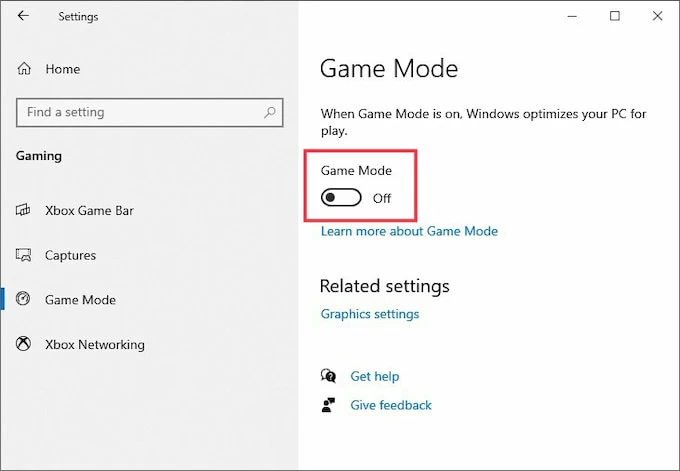The height and width of the screenshot is (471, 680).
Task: Maximize the Settings window
Action: point(615,16)
